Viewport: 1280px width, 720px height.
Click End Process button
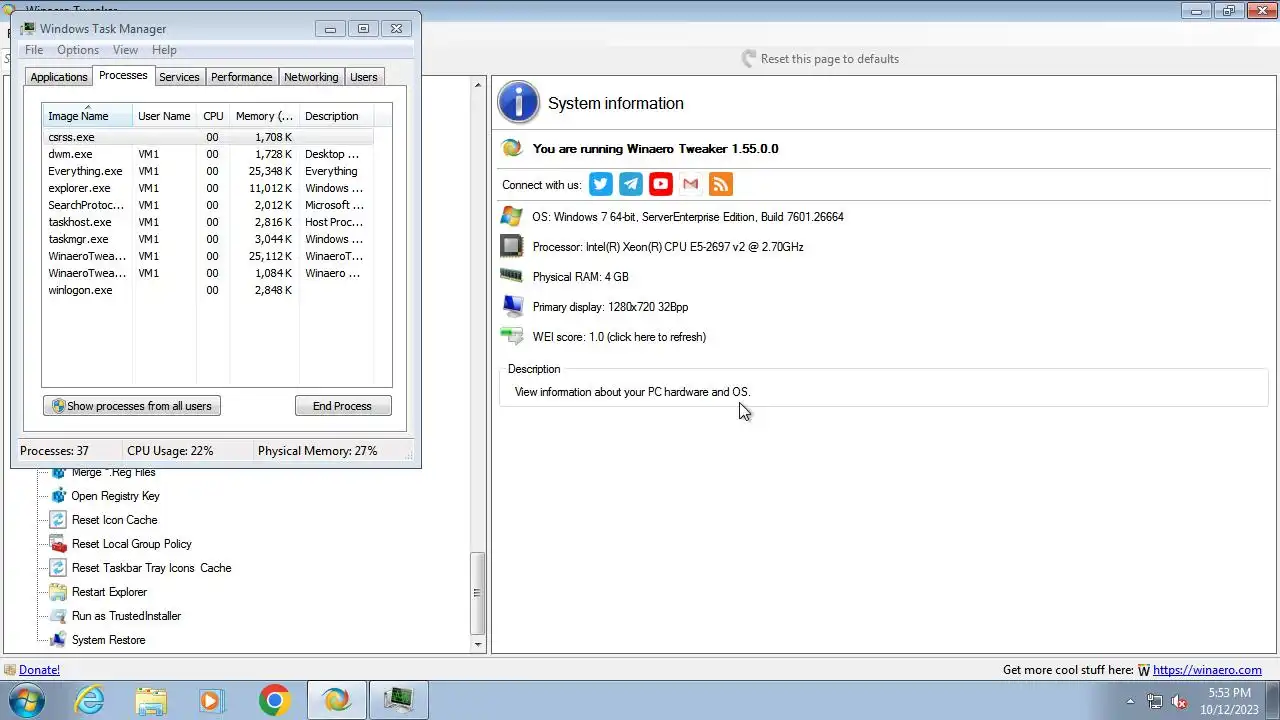pos(343,406)
